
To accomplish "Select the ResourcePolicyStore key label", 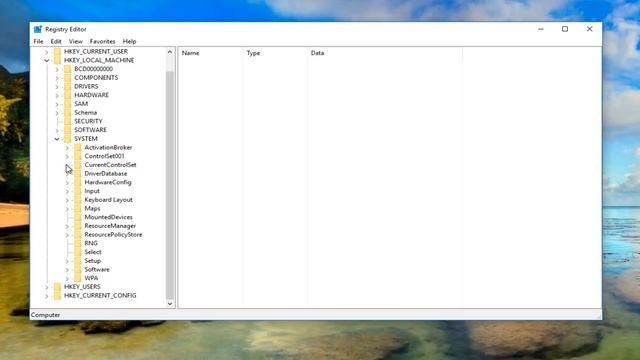I will [113, 235].
